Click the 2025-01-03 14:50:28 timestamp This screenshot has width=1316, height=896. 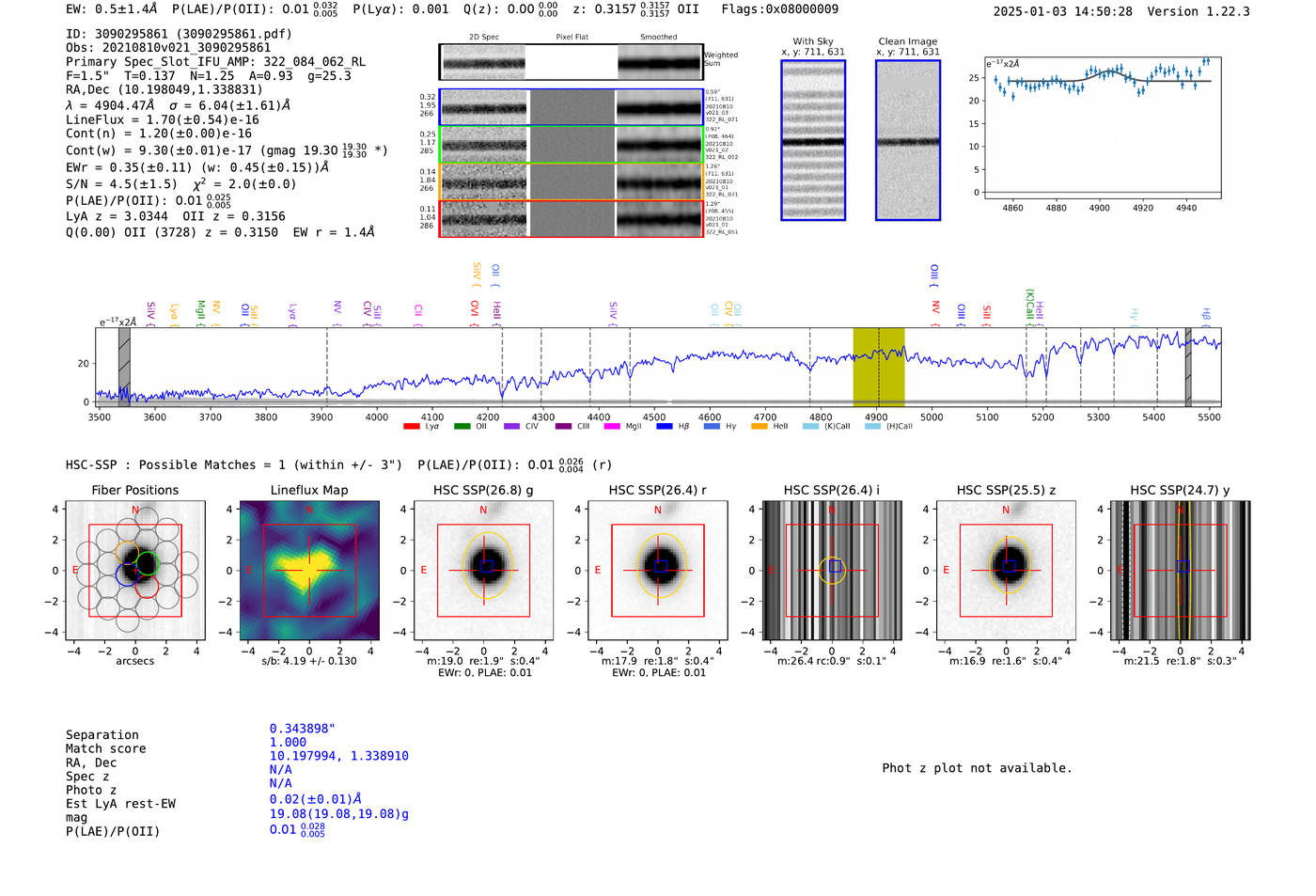[1063, 11]
